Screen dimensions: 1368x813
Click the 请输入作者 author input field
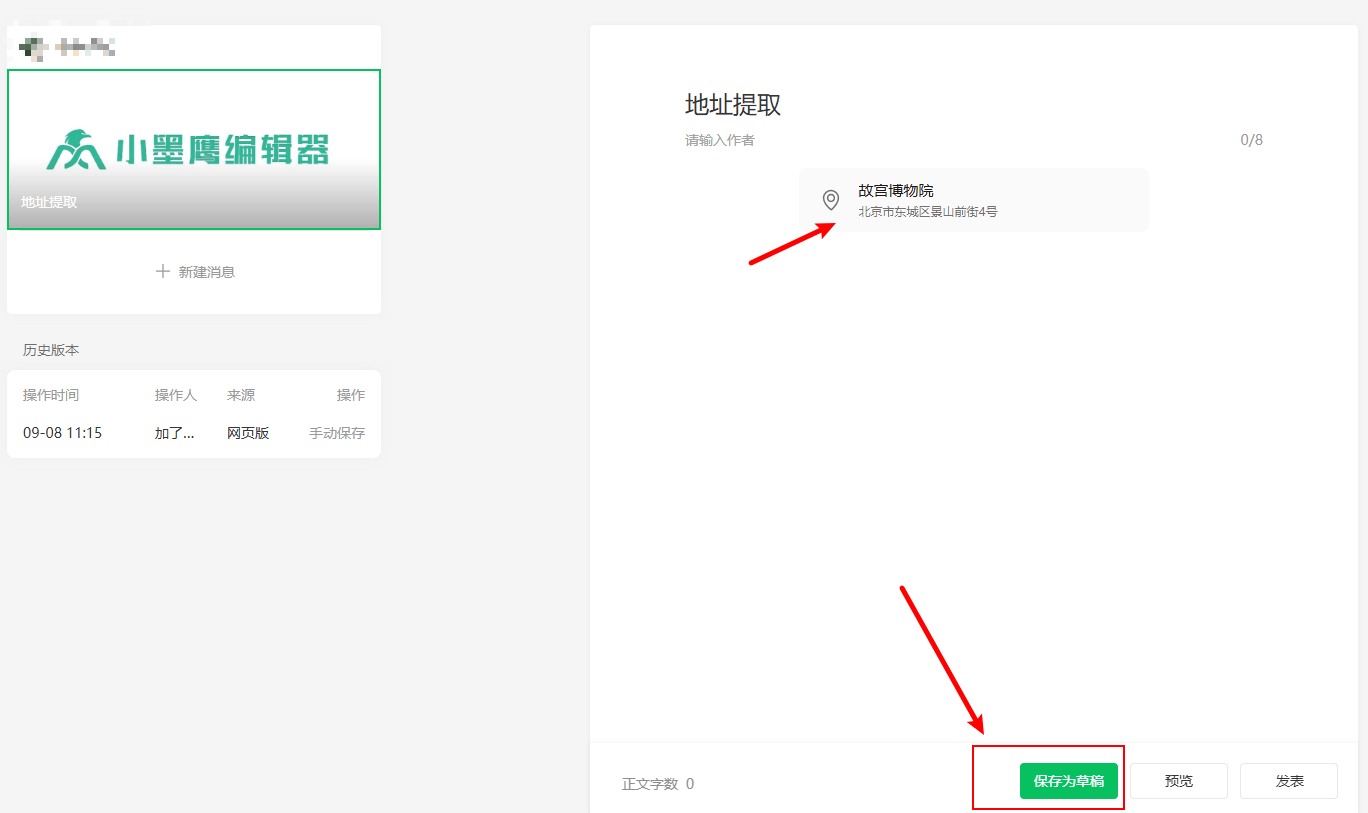pos(720,140)
